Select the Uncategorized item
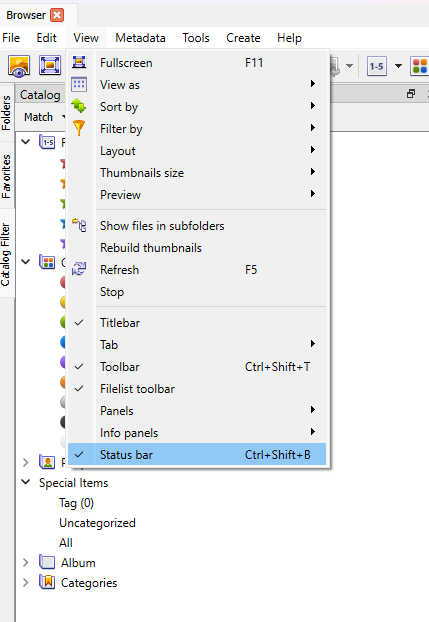Viewport: 429px width, 622px height. pyautogui.click(x=97, y=523)
